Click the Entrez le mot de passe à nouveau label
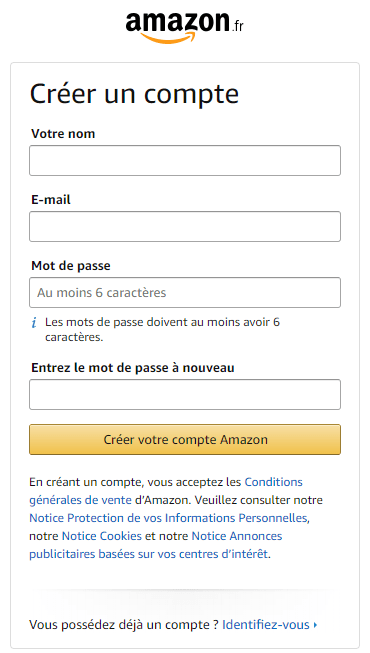The width and height of the screenshot is (370, 653). 132,368
